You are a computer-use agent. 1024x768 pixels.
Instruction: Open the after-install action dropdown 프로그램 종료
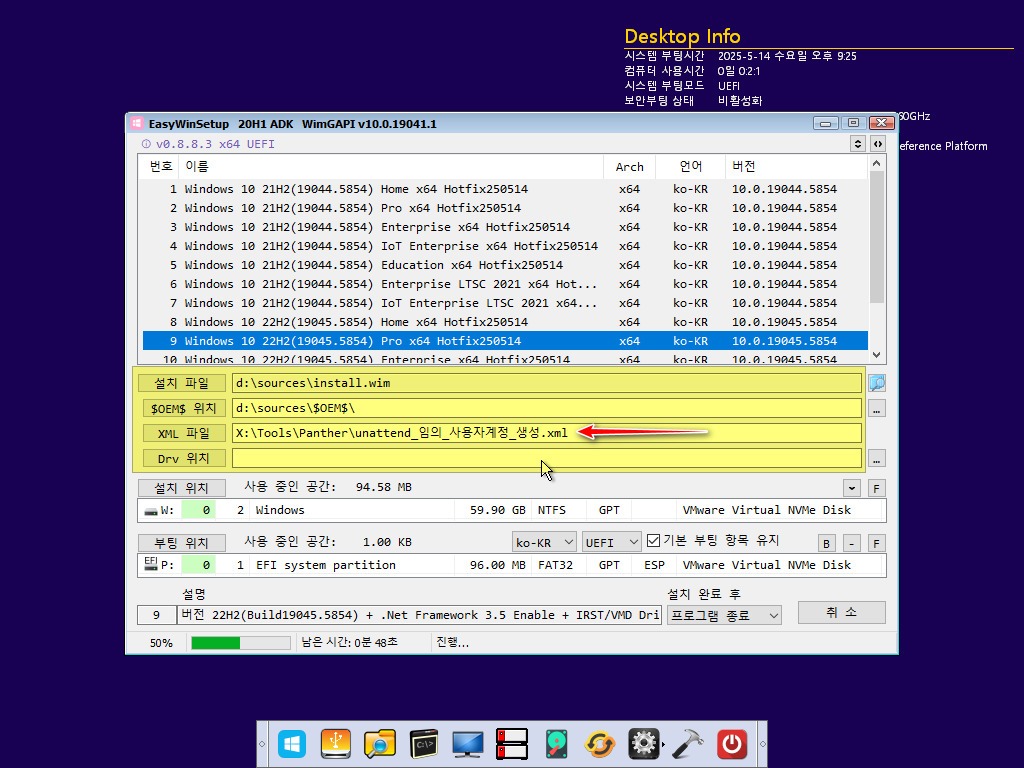[x=724, y=615]
